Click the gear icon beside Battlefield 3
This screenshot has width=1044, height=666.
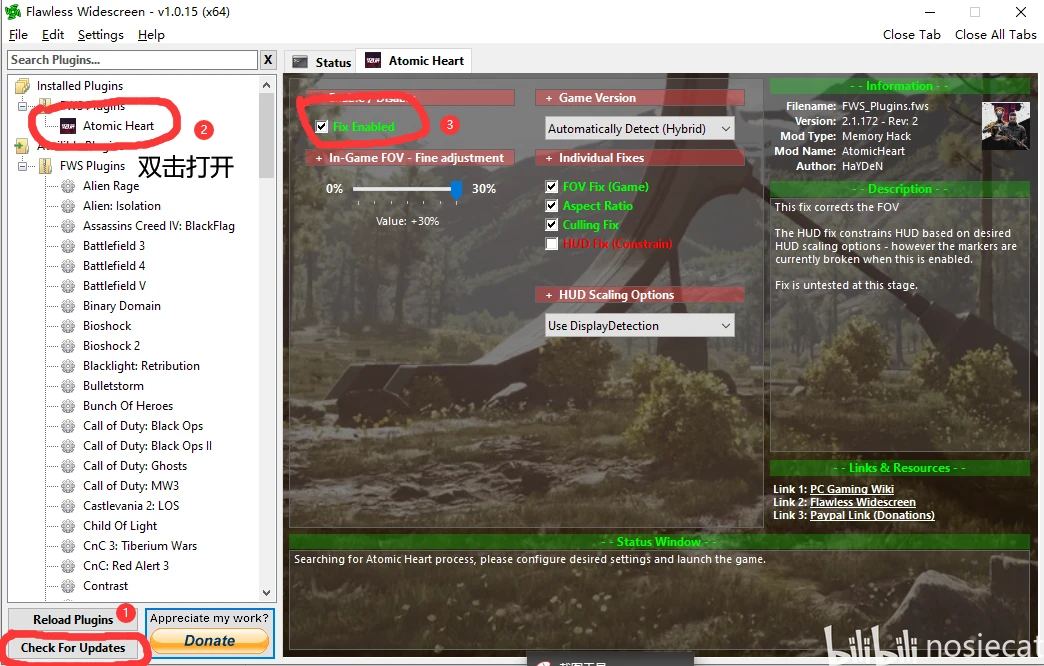click(68, 246)
